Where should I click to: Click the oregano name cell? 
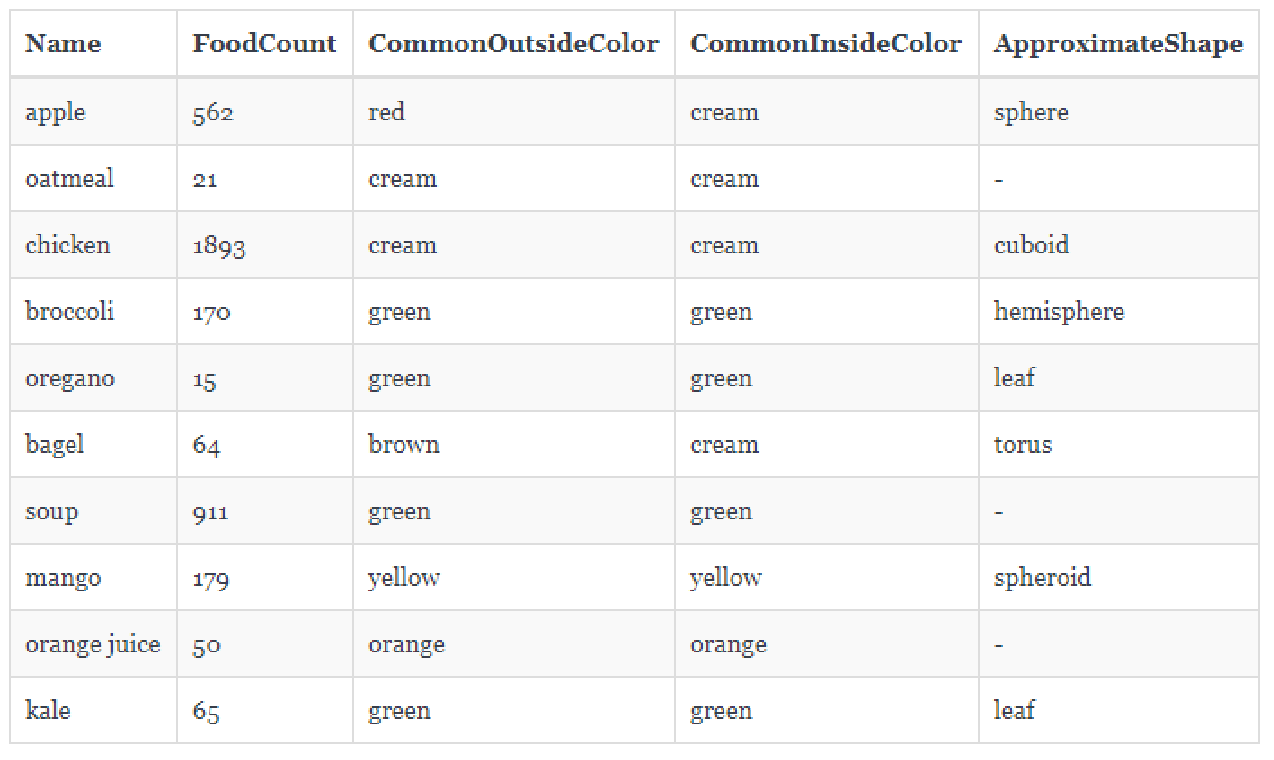(x=70, y=379)
